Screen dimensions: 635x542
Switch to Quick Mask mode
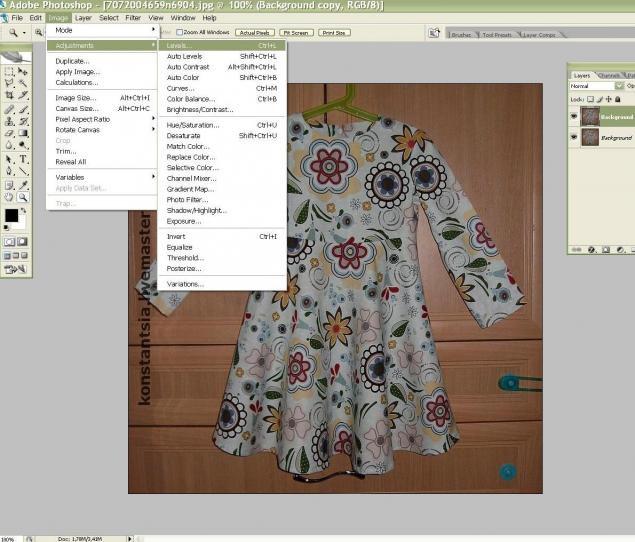click(22, 242)
